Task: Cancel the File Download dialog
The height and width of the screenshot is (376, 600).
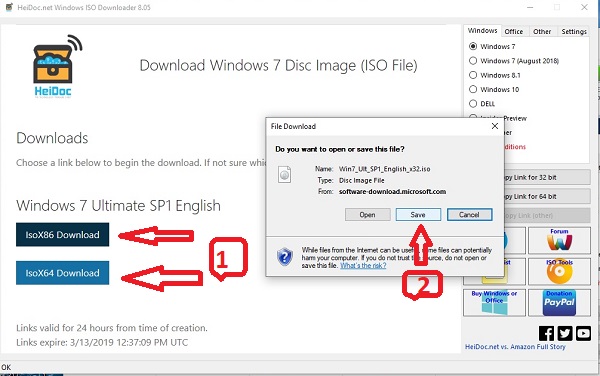Action: (470, 215)
